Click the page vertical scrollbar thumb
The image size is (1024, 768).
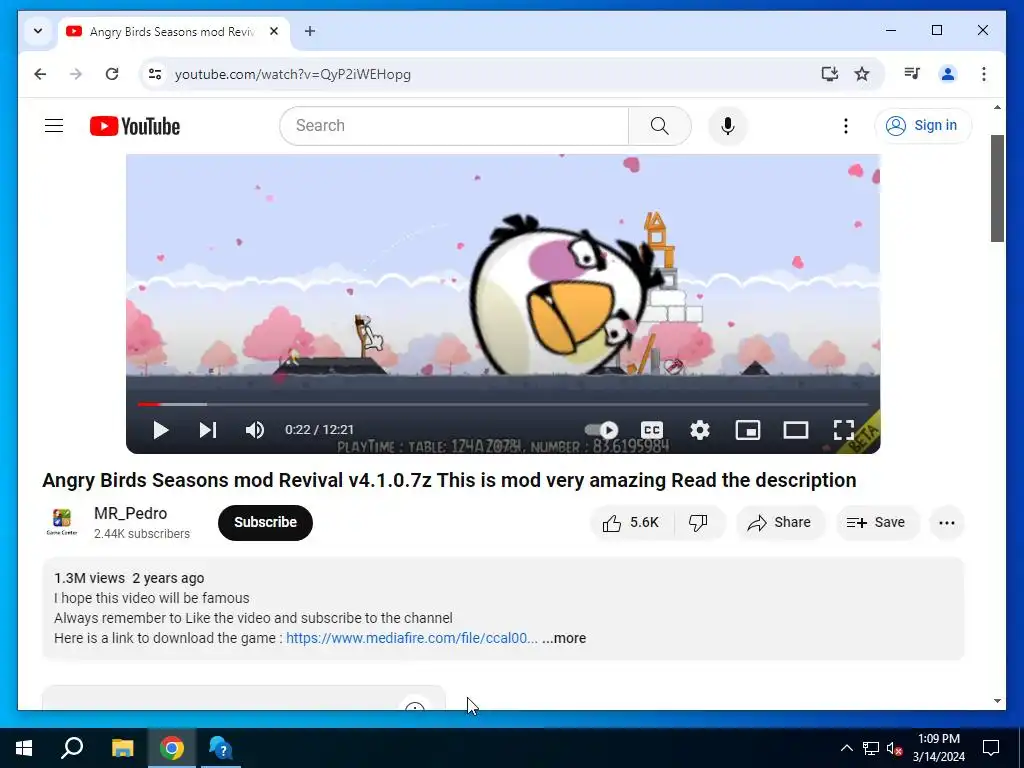997,188
